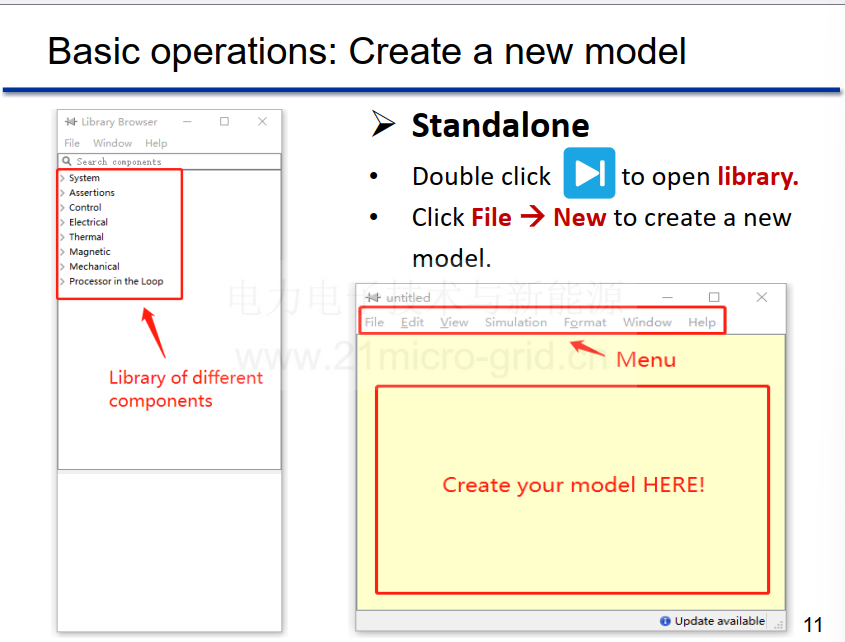Open the File menu in untitled window
The height and width of the screenshot is (642, 845).
click(374, 322)
